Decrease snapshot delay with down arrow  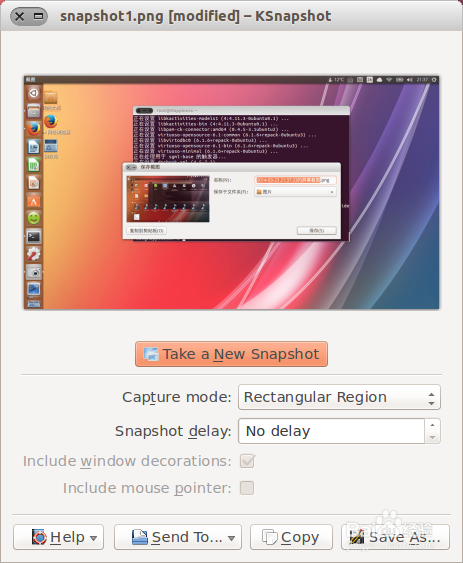click(432, 437)
